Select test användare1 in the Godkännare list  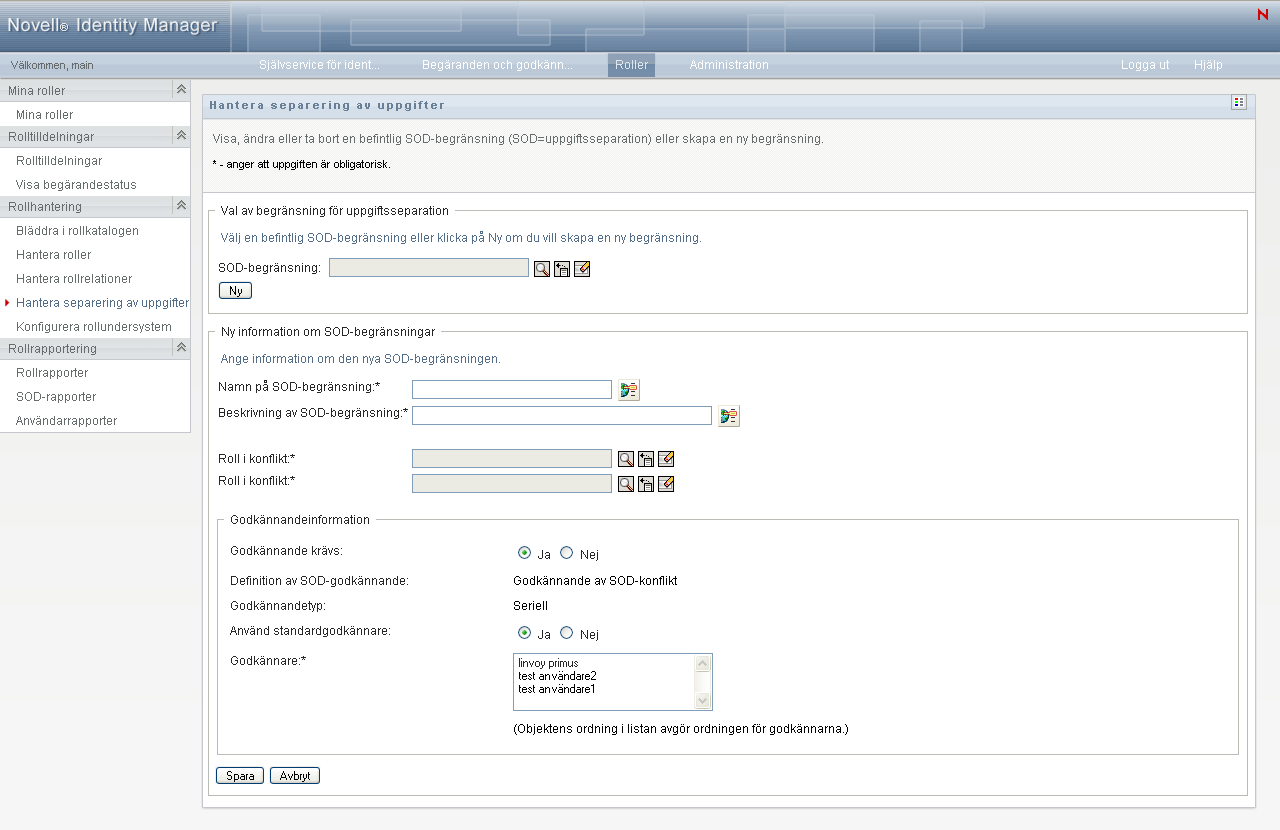[557, 689]
